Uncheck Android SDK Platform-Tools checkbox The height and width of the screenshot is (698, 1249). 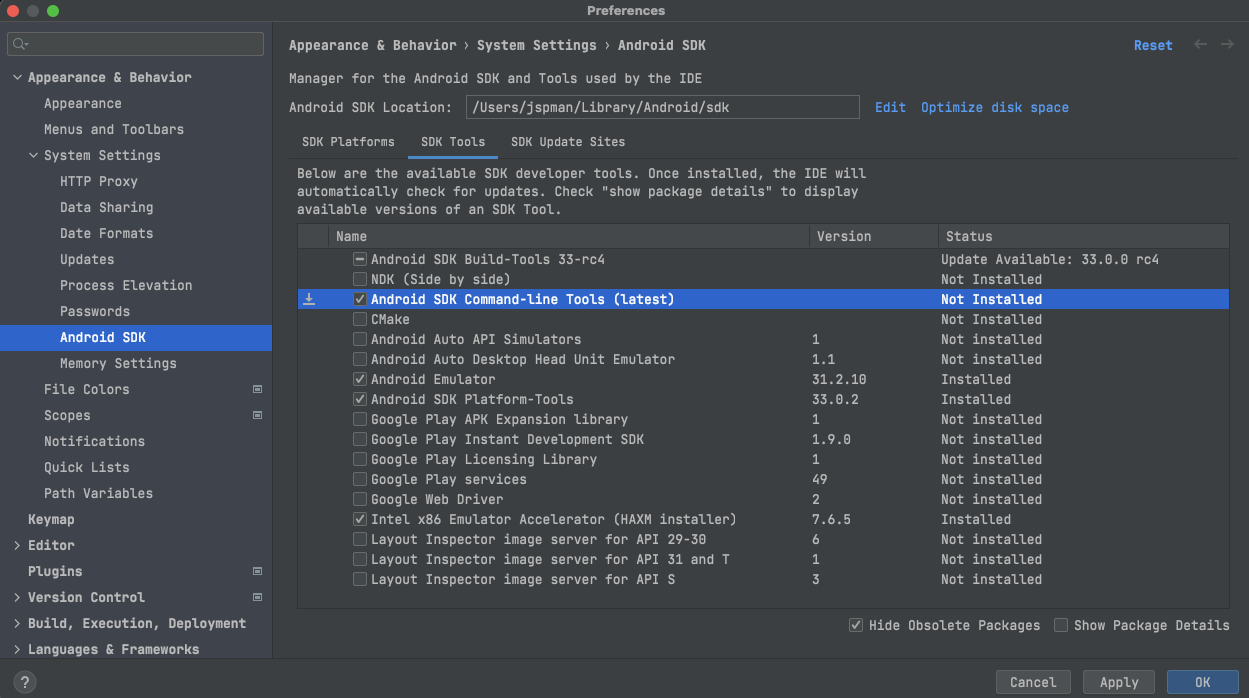(x=360, y=399)
